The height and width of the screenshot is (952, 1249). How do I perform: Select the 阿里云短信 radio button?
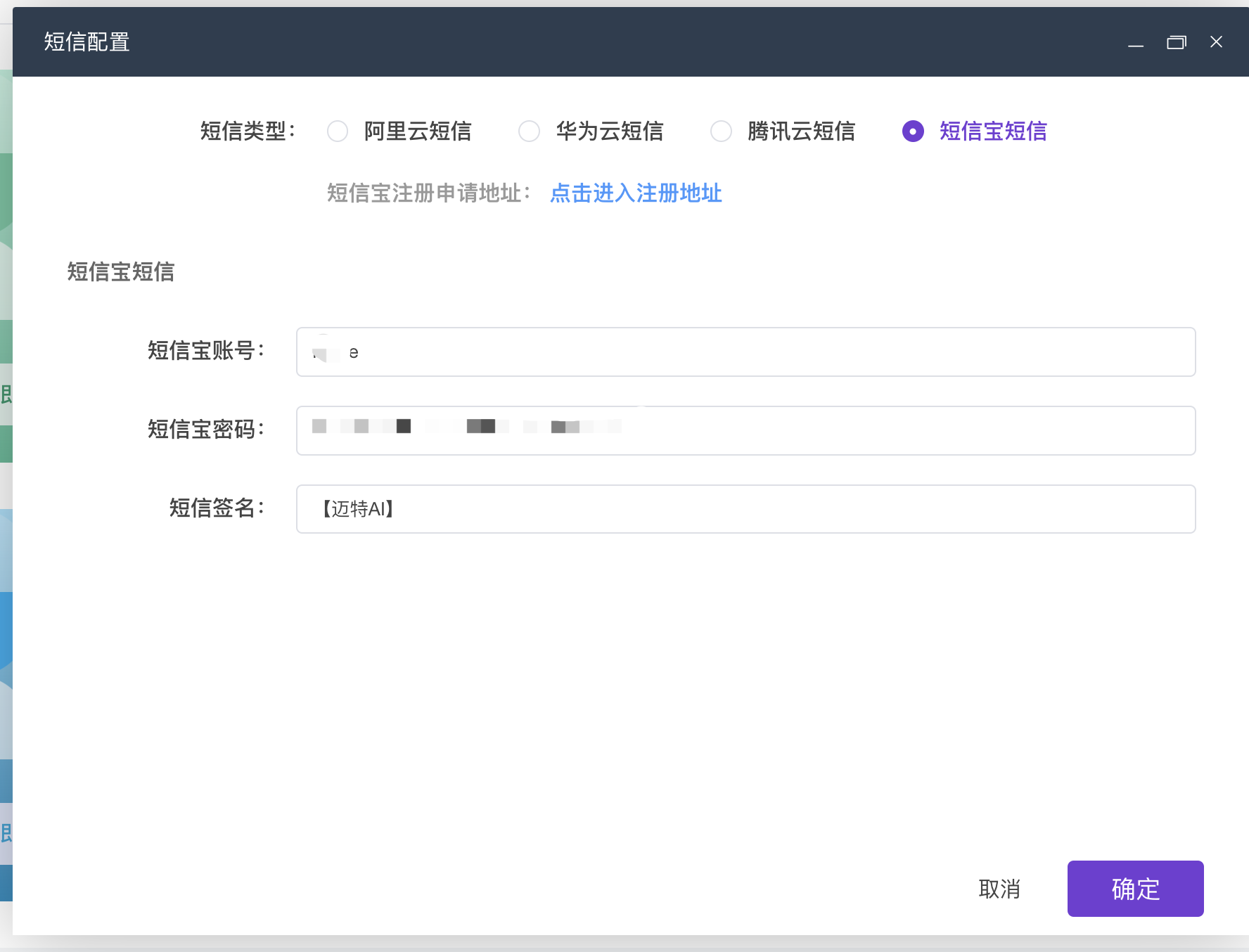338,131
